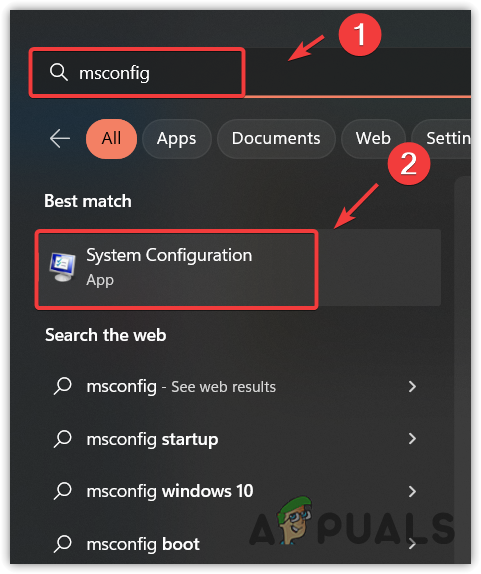Expand chevron next to msconfig startup

pos(412,439)
